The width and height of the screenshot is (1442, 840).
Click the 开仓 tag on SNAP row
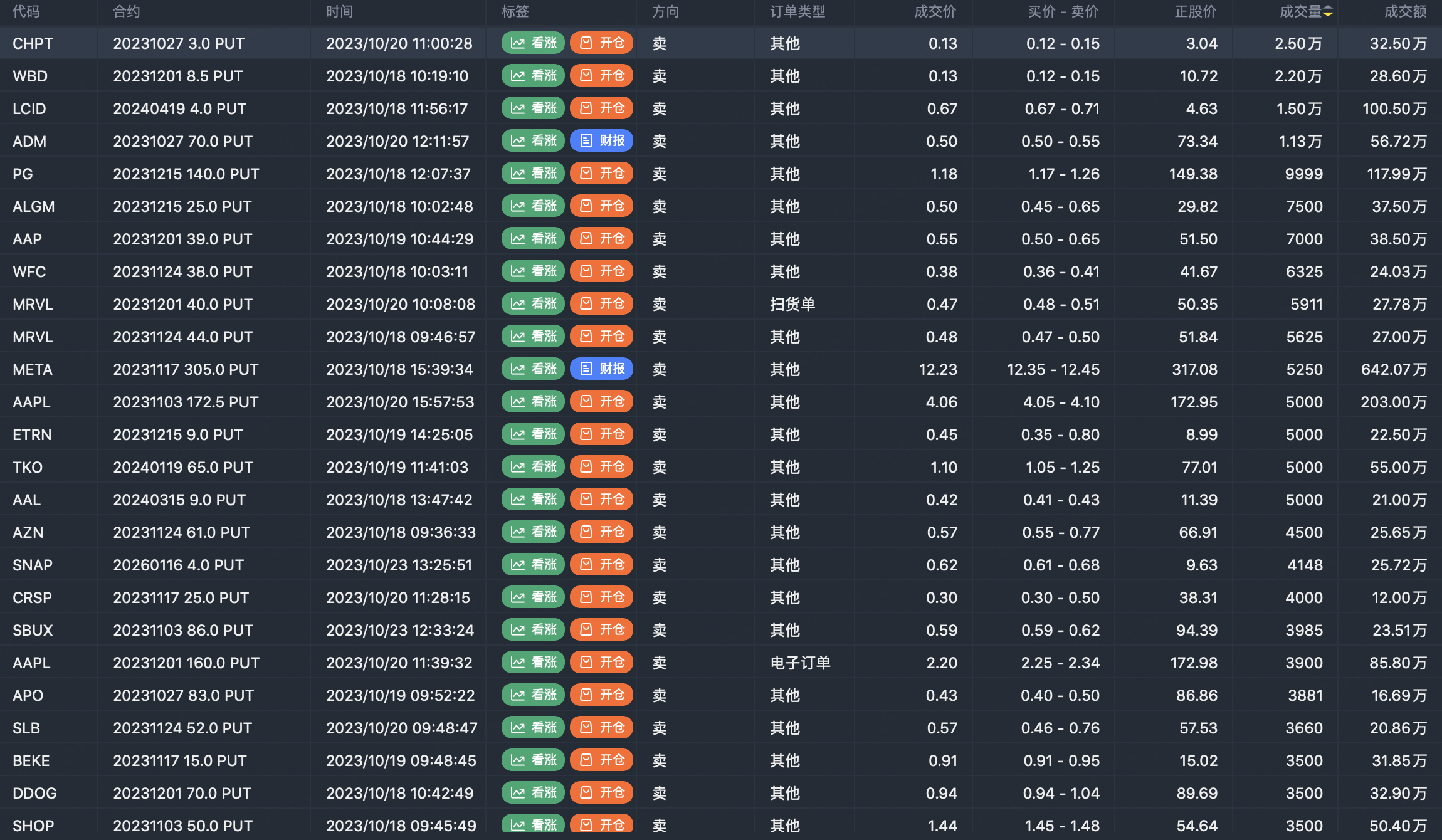[601, 565]
